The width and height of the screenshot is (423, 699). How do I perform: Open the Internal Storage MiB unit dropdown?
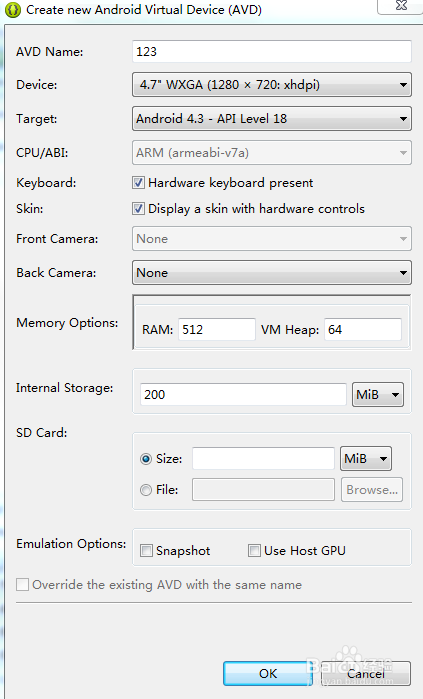(x=378, y=395)
